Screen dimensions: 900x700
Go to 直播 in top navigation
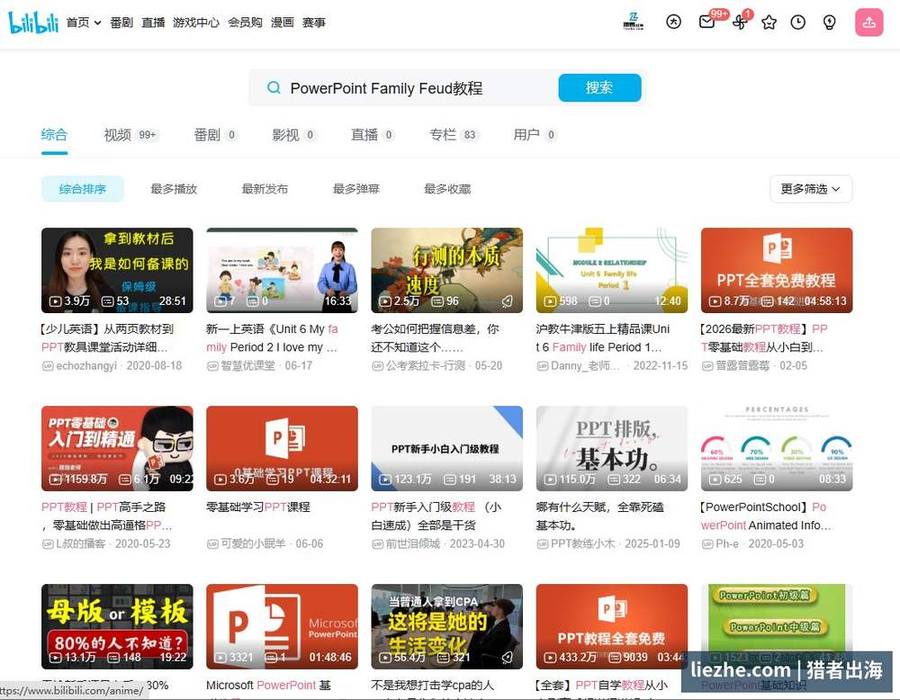(153, 22)
